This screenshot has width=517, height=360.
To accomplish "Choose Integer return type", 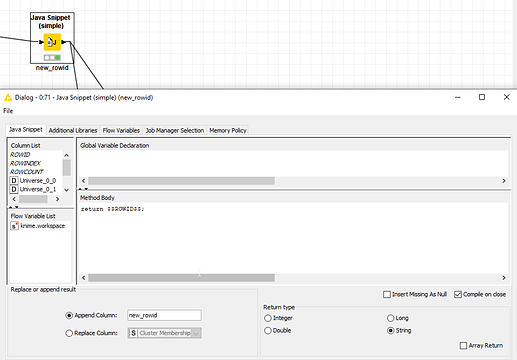I will [268, 318].
